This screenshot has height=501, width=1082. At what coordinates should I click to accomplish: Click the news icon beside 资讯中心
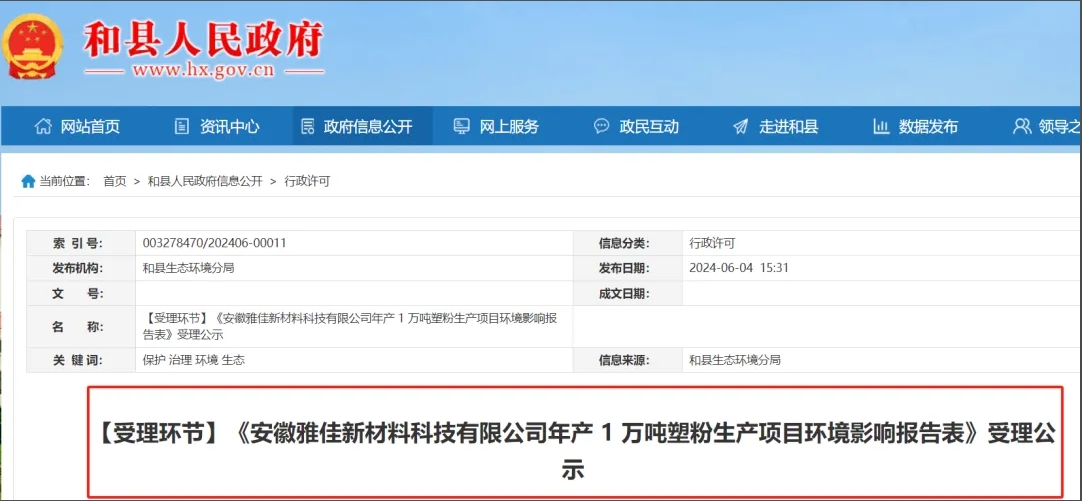181,127
